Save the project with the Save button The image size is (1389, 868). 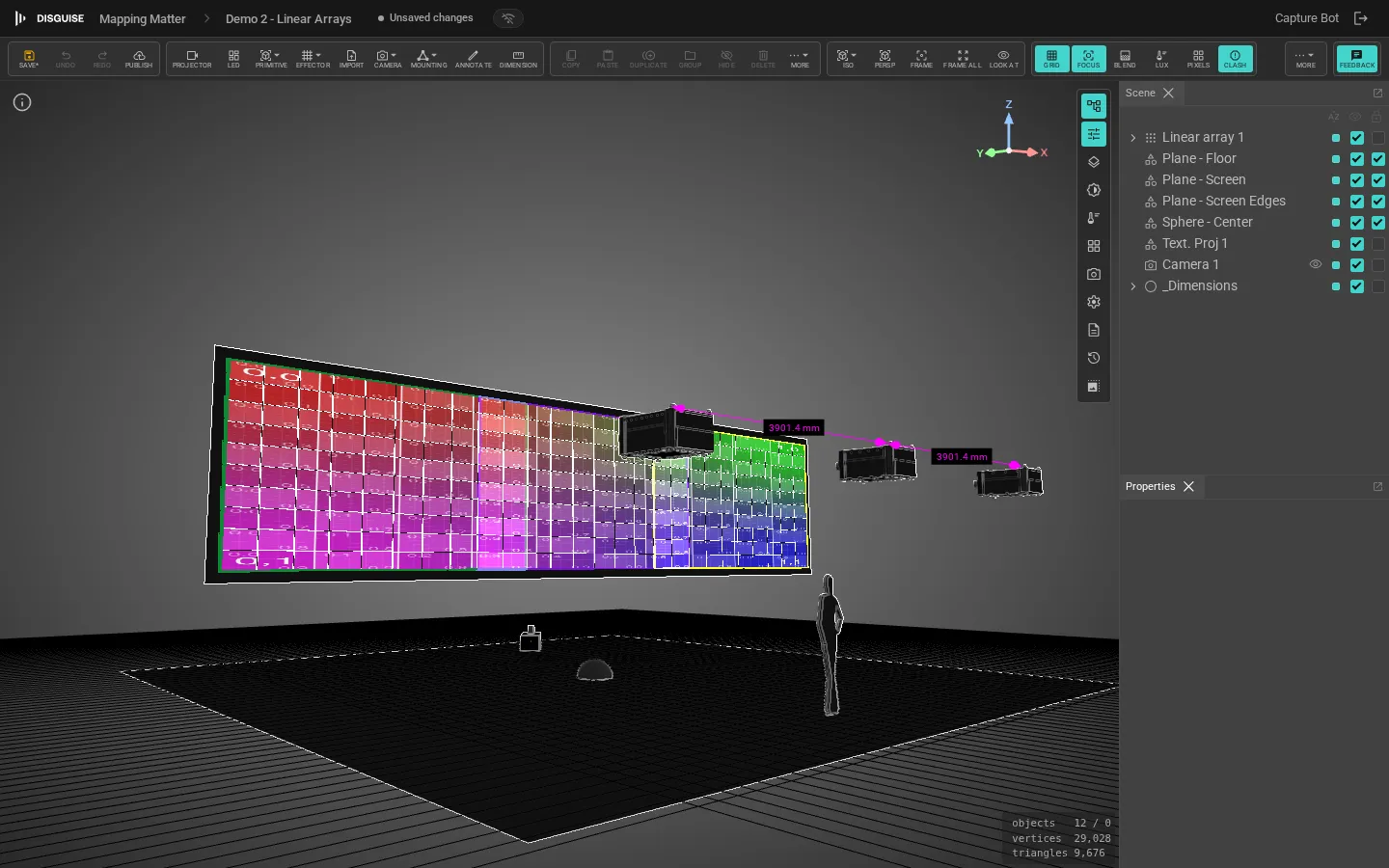coord(29,59)
